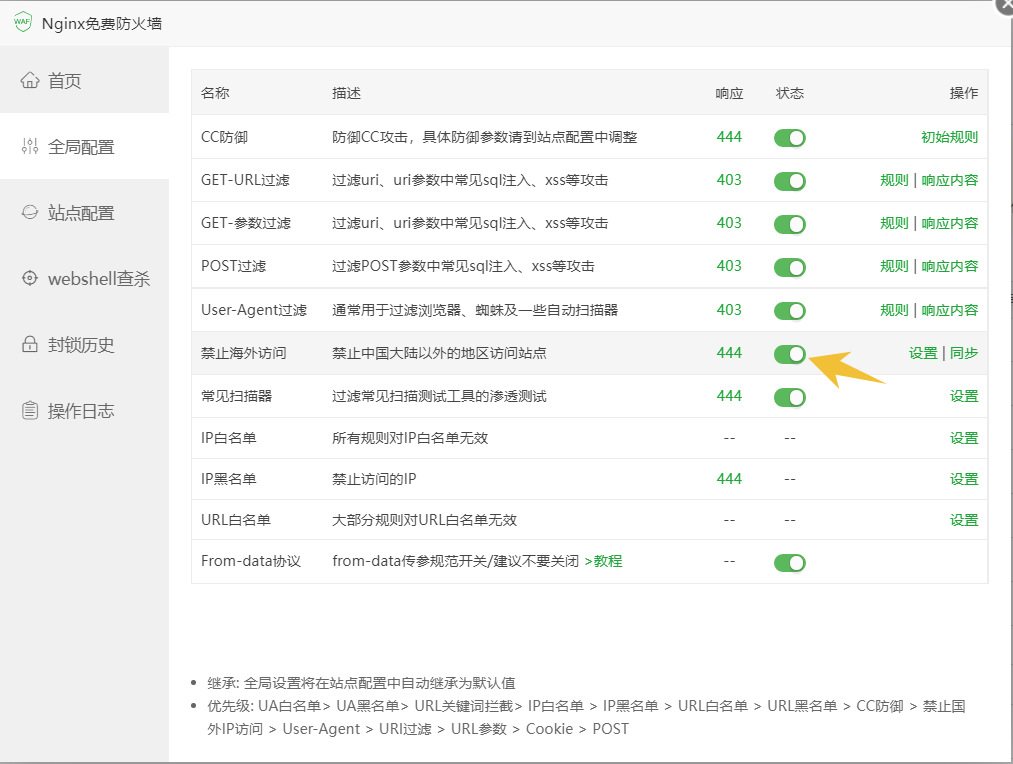Open 设置 for URL白名单
Image resolution: width=1013 pixels, height=764 pixels.
[964, 520]
